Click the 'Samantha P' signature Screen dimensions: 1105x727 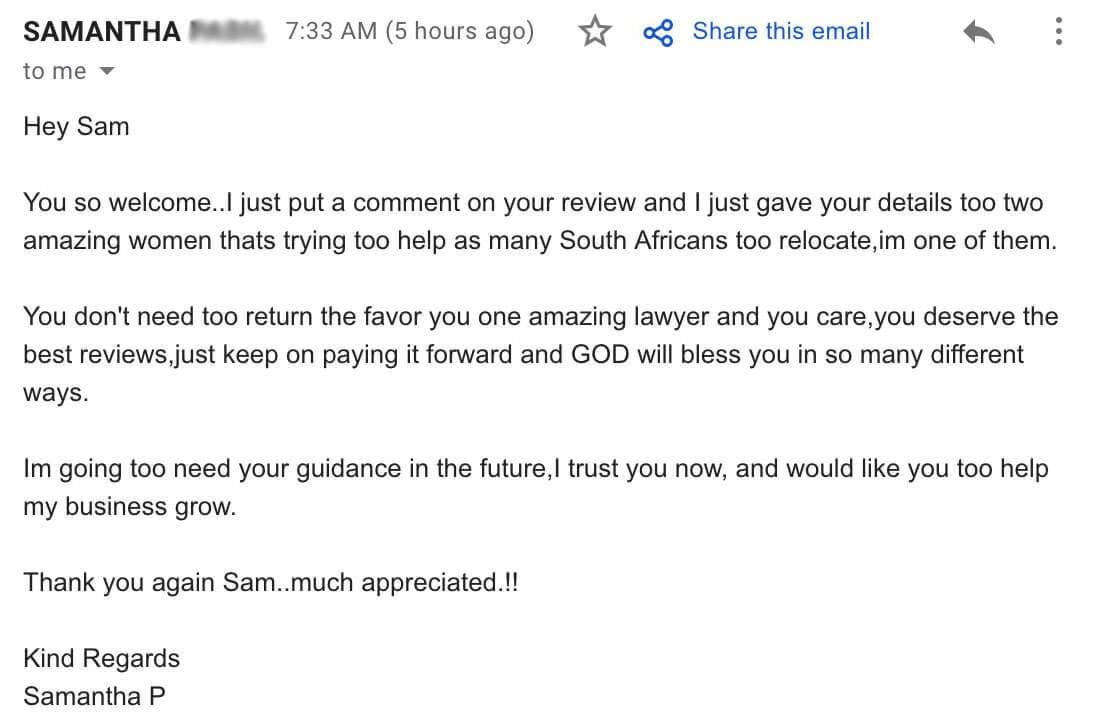(x=94, y=697)
